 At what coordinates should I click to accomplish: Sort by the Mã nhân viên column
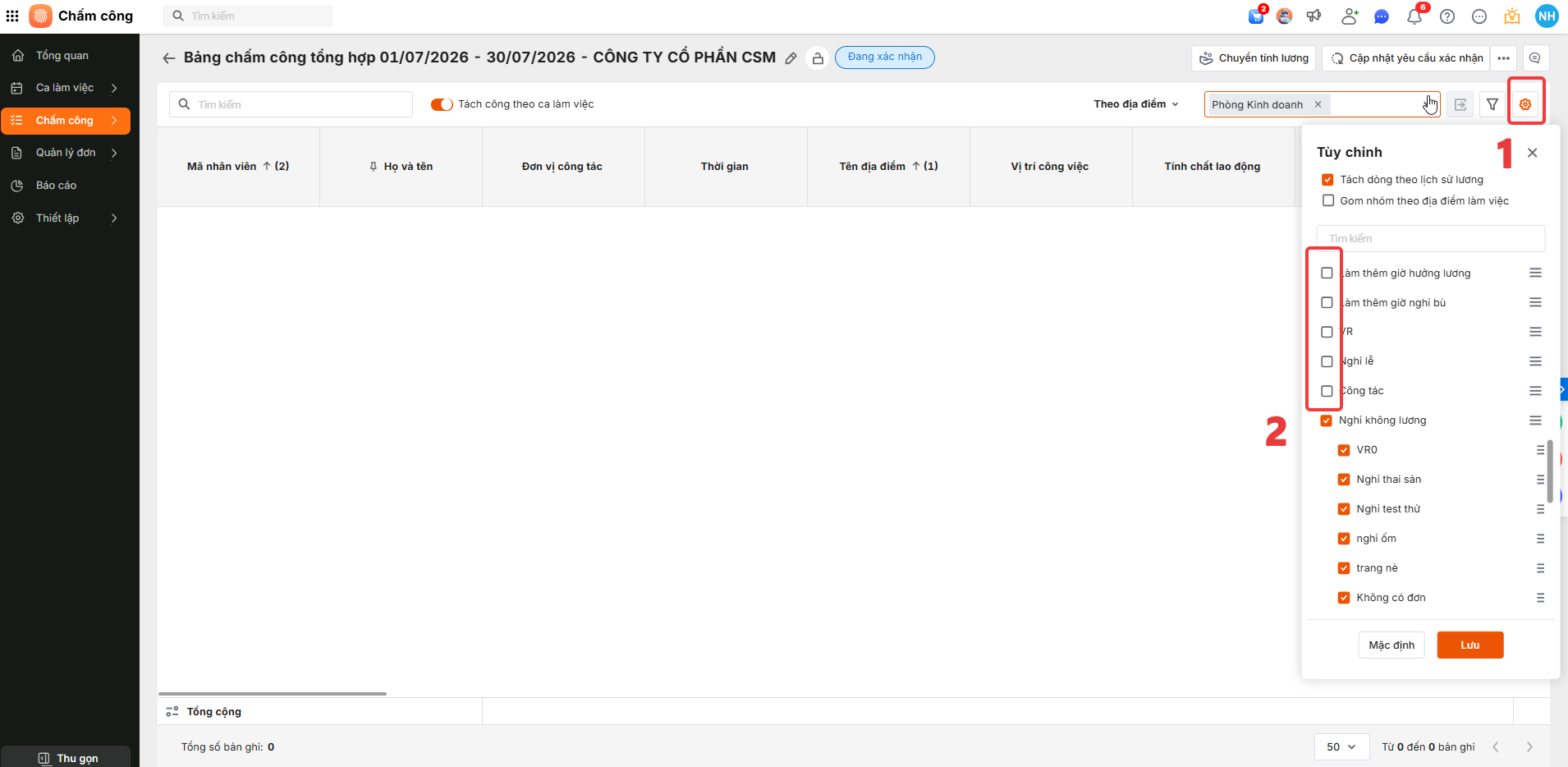238,167
